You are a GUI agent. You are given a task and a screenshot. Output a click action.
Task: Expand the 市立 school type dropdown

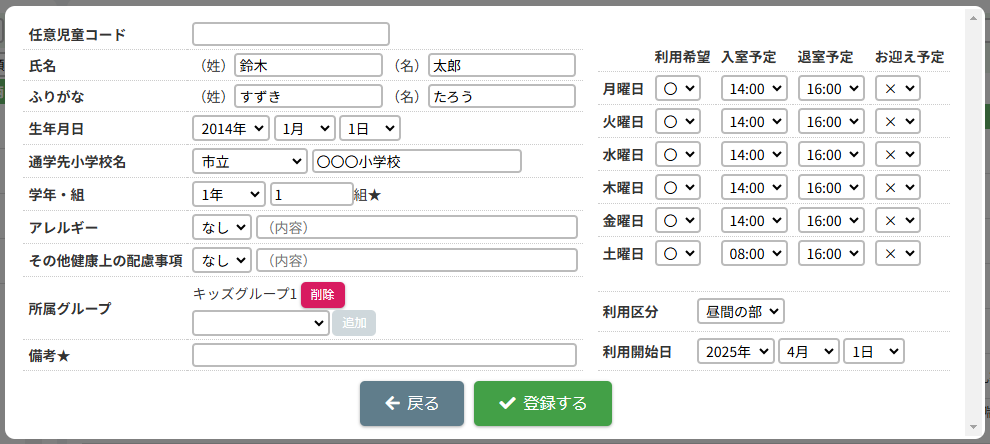249,161
